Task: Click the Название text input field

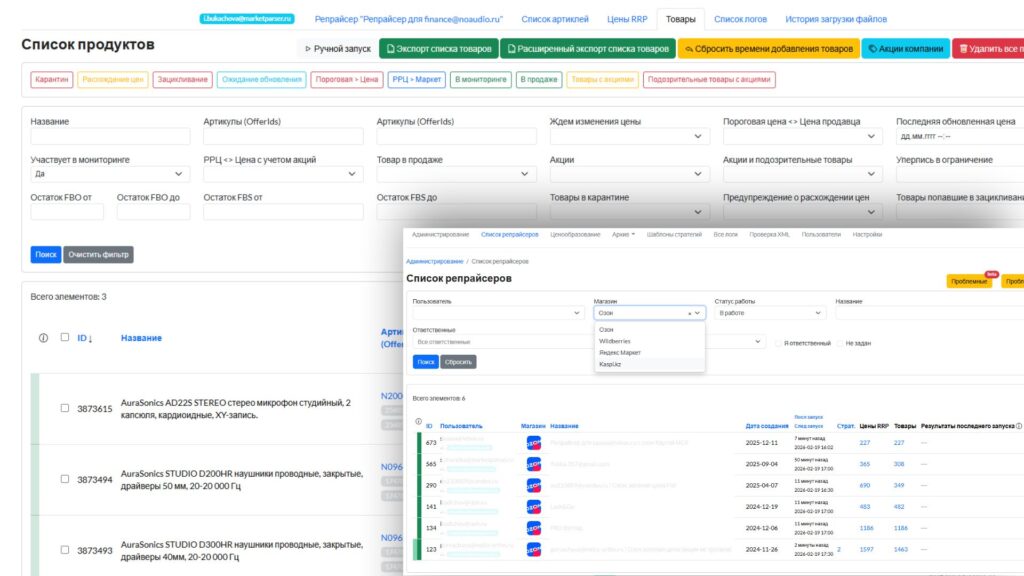Action: pyautogui.click(x=110, y=137)
